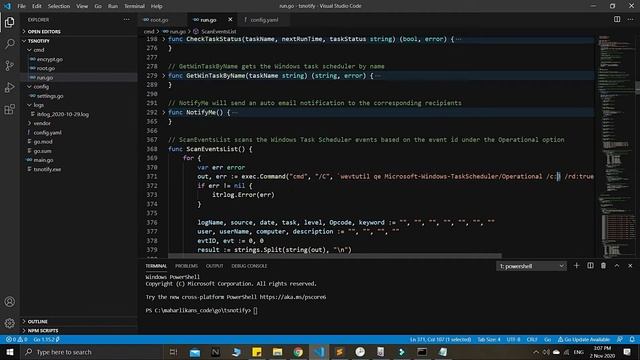
Task: Open editor More Actions ellipsis
Action: point(630,19)
